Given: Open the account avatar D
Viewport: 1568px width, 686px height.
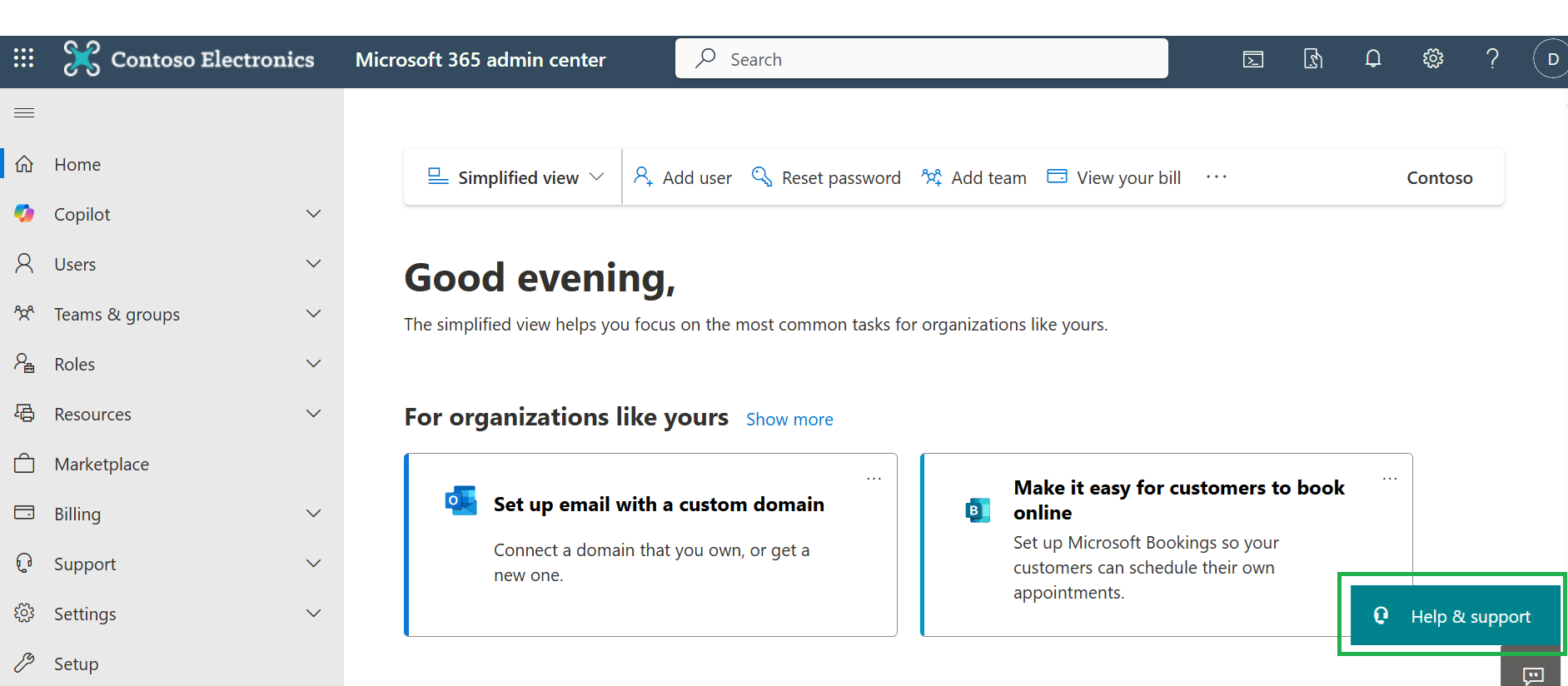Looking at the screenshot, I should click(1552, 59).
